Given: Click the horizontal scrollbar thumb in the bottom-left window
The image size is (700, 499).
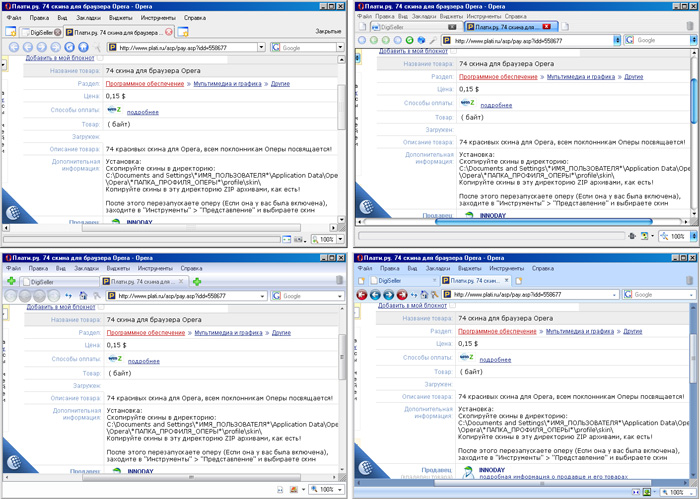Looking at the screenshot, I should 192,477.
